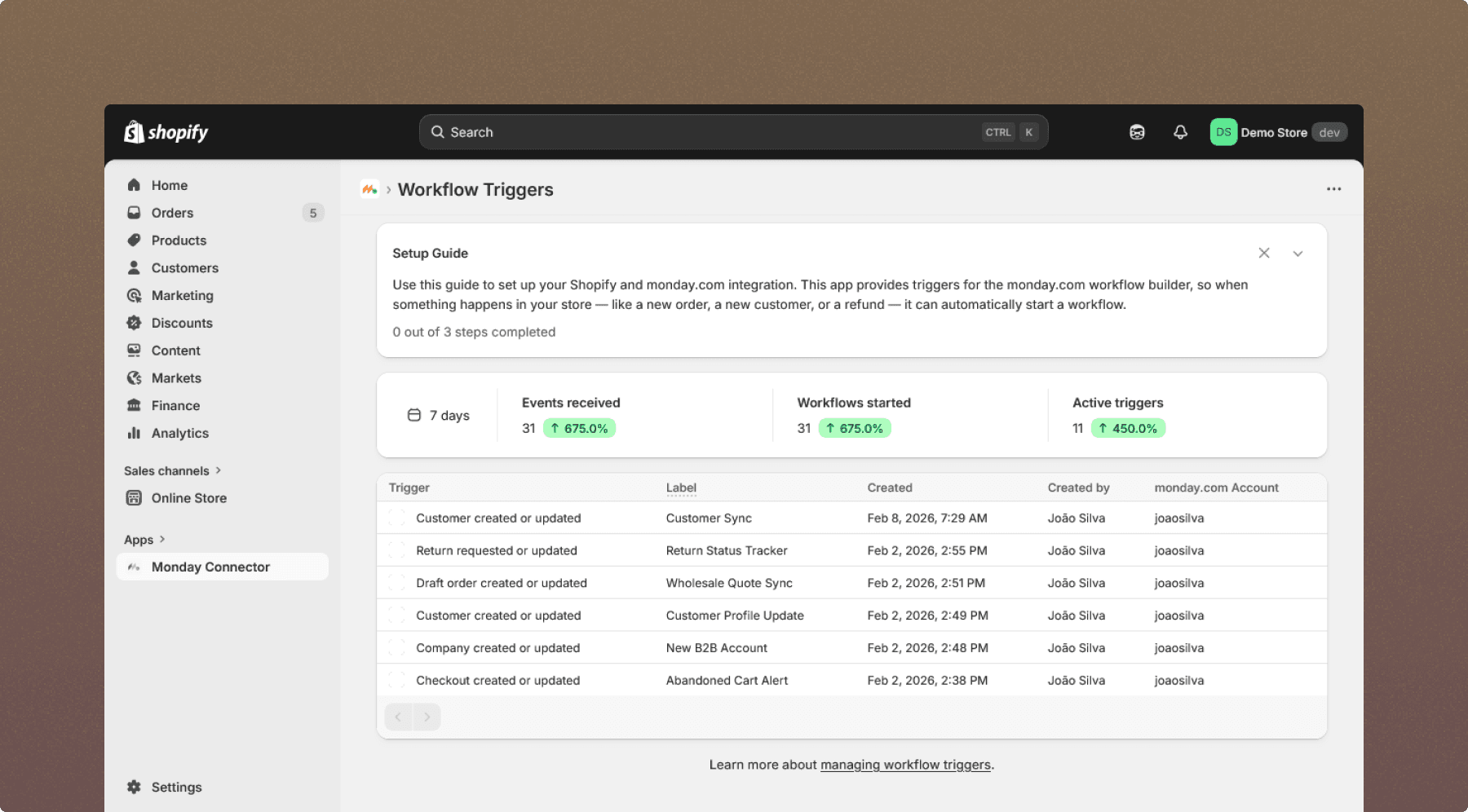Click the Orders inbox icon
This screenshot has width=1468, height=812.
click(134, 213)
